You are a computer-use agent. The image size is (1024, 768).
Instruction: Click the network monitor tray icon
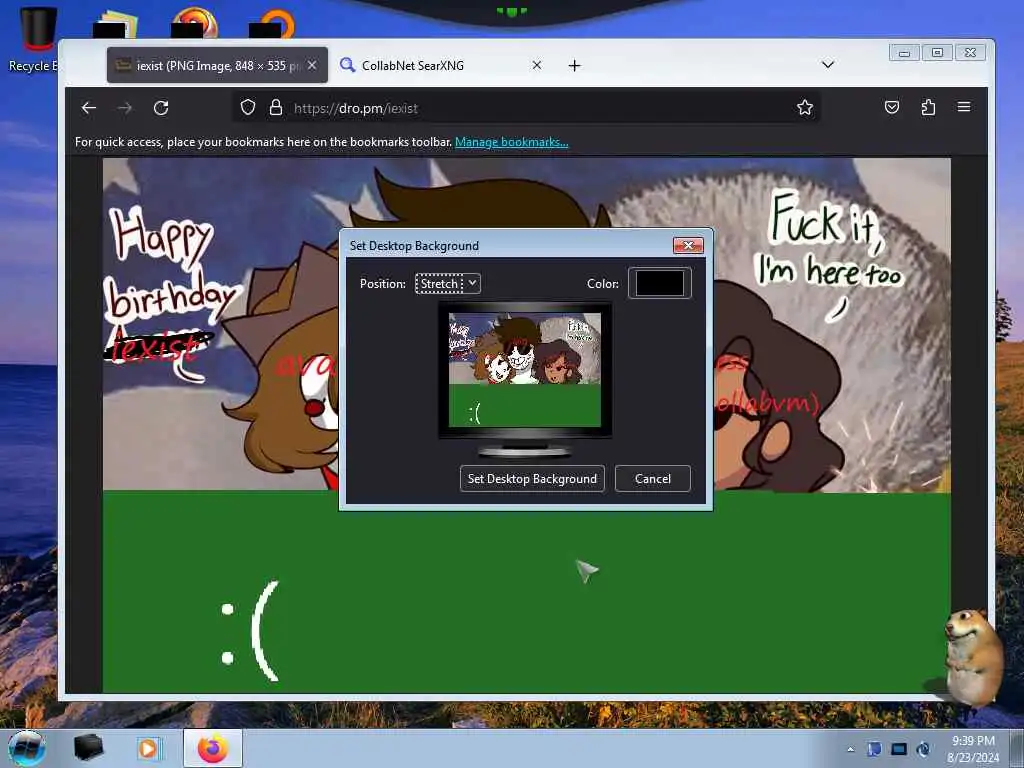[x=899, y=749]
